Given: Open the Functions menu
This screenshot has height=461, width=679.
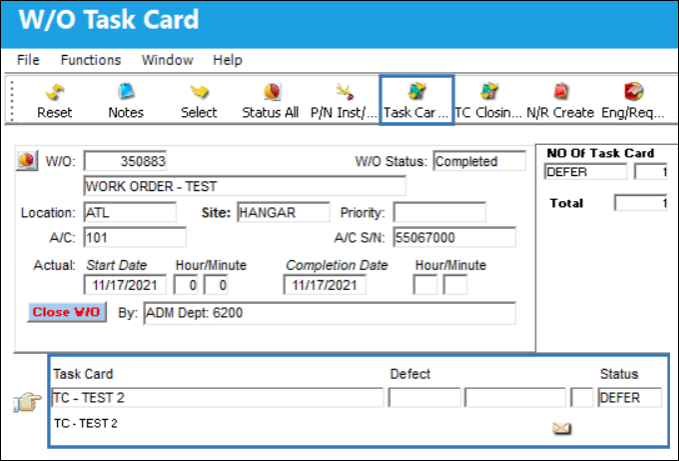Looking at the screenshot, I should pyautogui.click(x=91, y=60).
